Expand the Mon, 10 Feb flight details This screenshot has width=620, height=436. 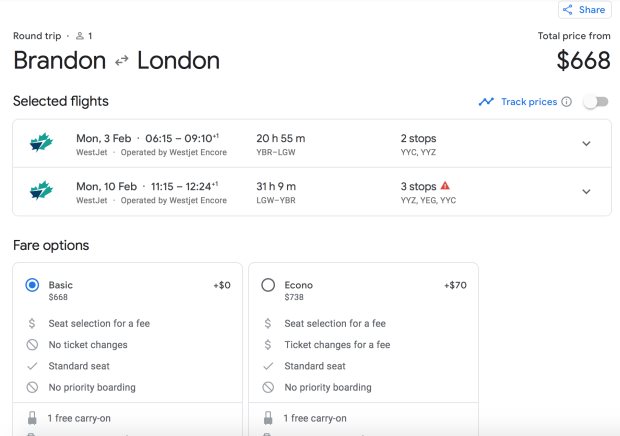[x=586, y=192]
